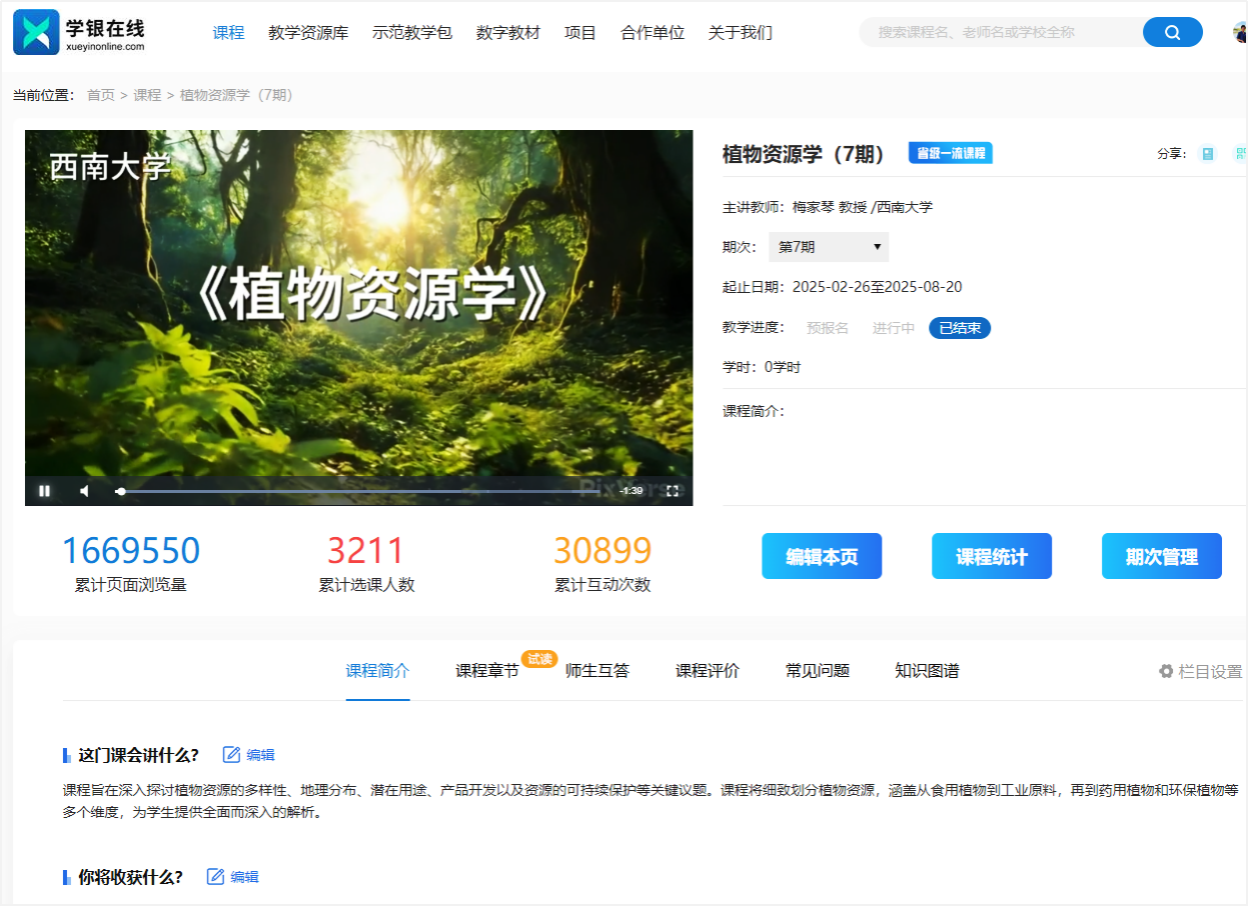This screenshot has width=1250, height=908.
Task: Click the search magnifier button
Action: pos(1172,32)
